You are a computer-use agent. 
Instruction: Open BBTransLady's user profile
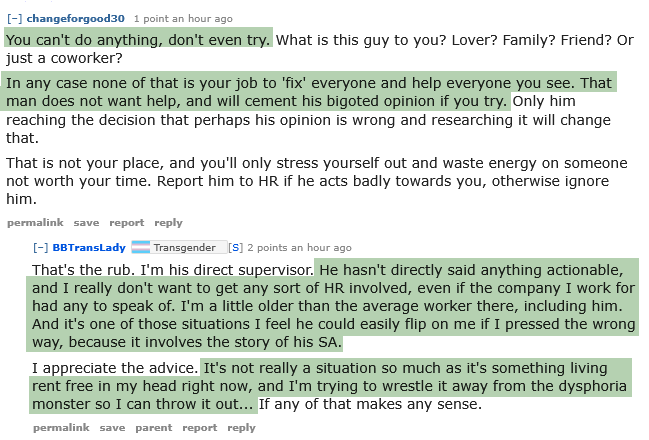[90, 247]
